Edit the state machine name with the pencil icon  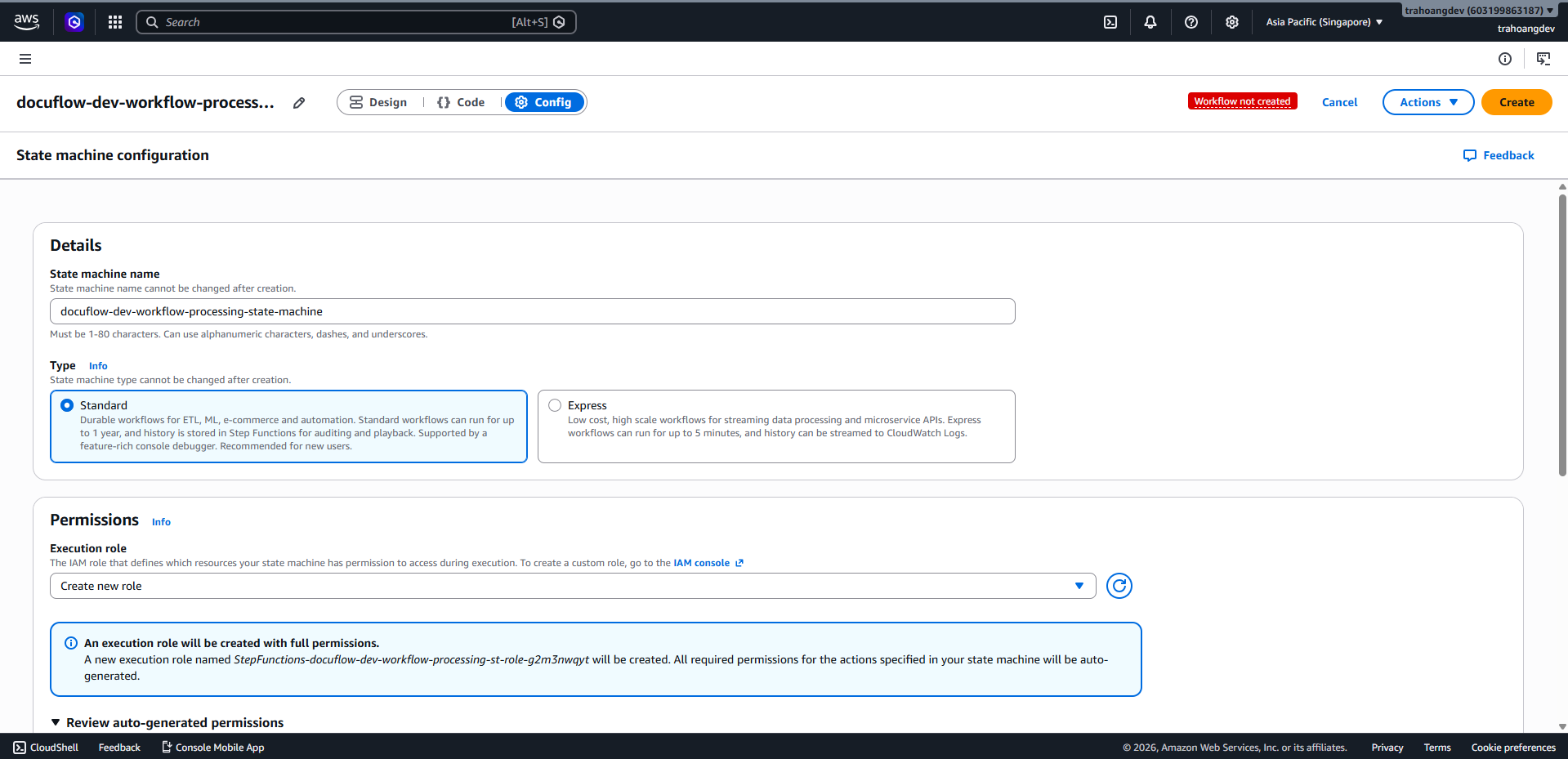click(x=299, y=103)
